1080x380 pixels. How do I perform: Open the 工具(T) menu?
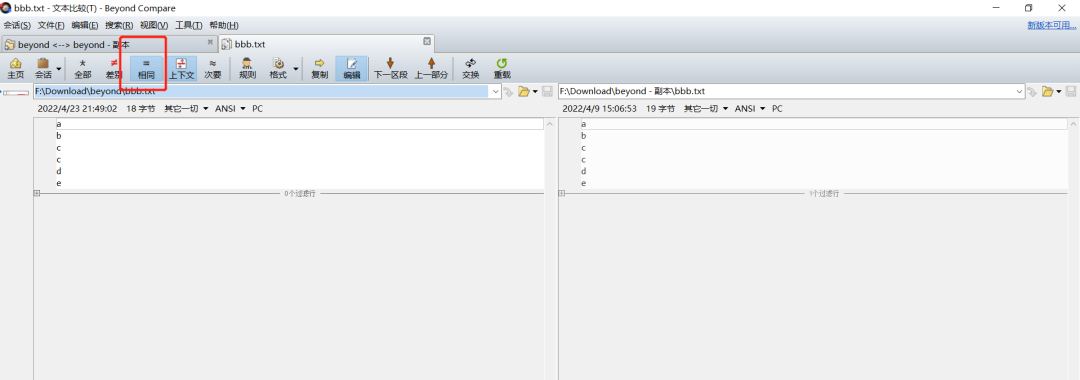[189, 25]
